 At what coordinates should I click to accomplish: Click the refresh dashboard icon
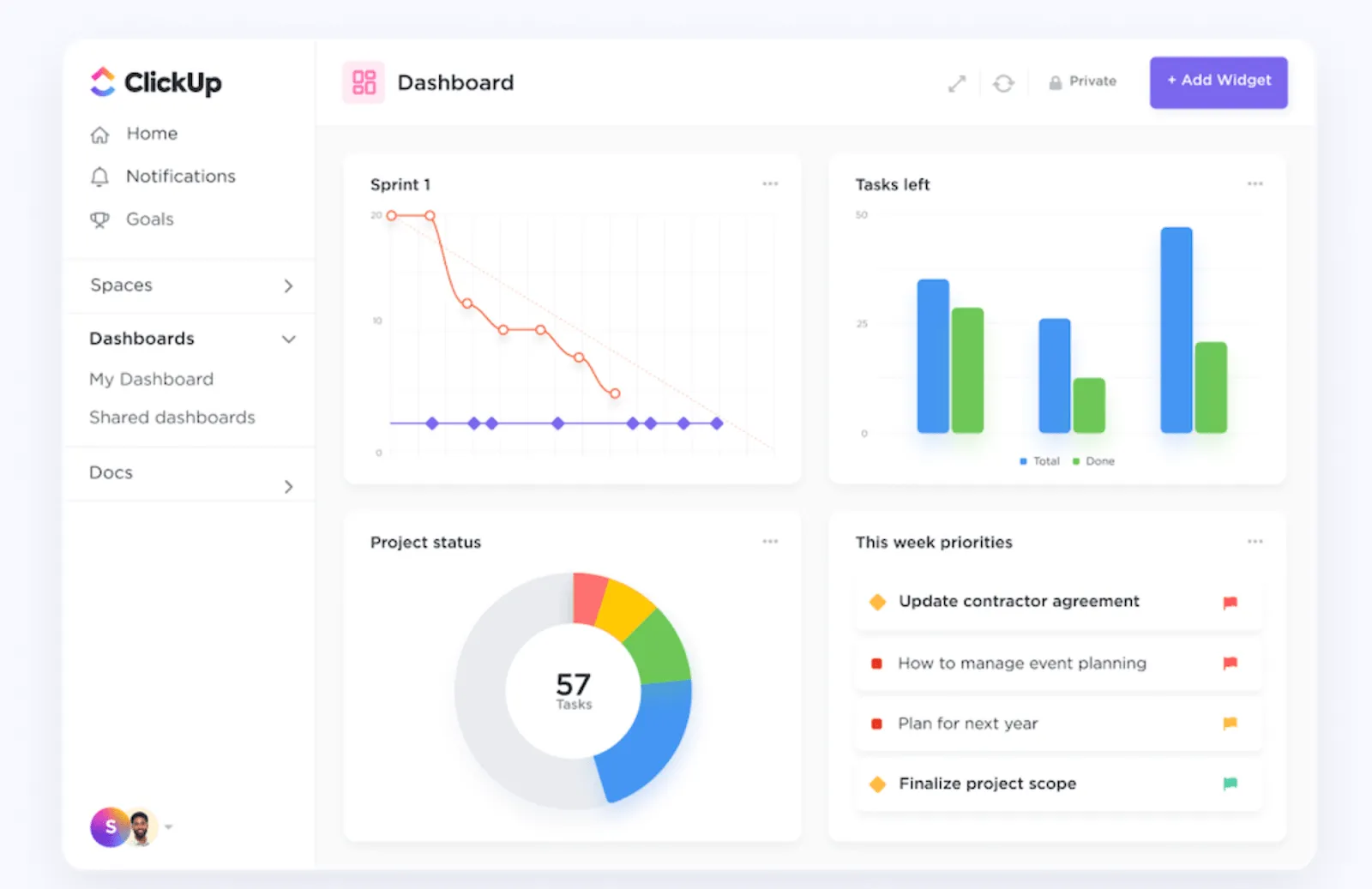(x=1003, y=83)
